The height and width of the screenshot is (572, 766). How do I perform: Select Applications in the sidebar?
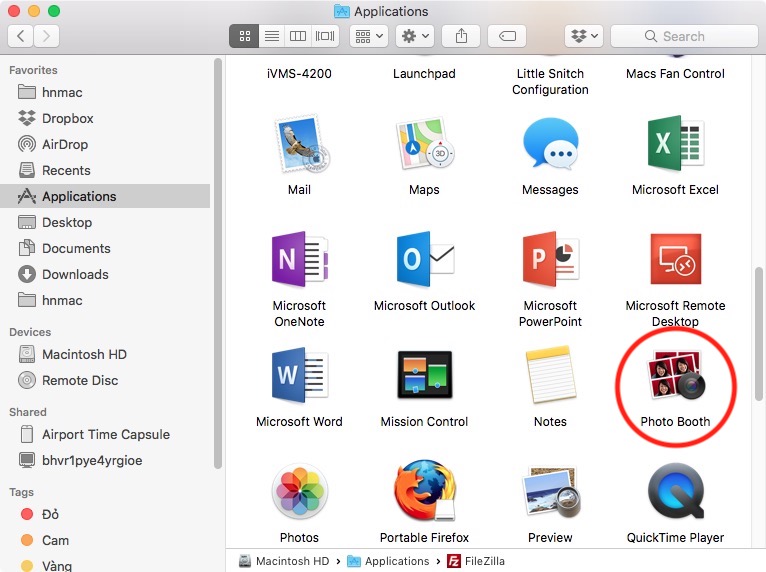point(105,196)
